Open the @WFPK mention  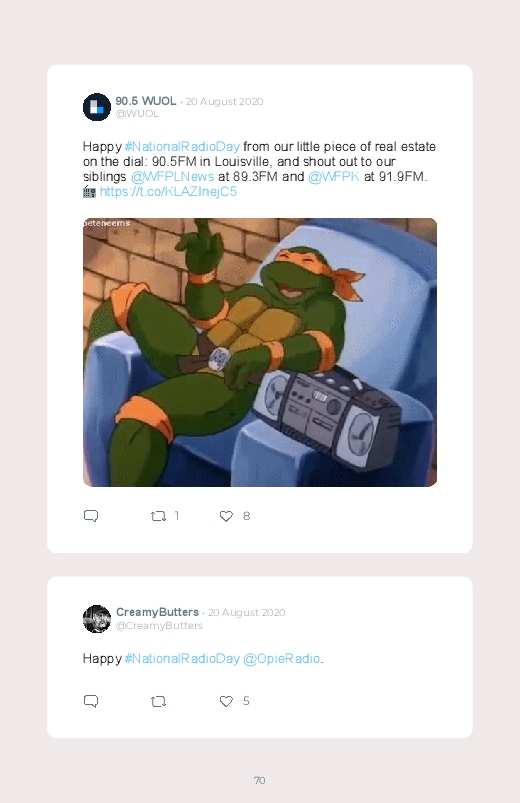point(334,177)
